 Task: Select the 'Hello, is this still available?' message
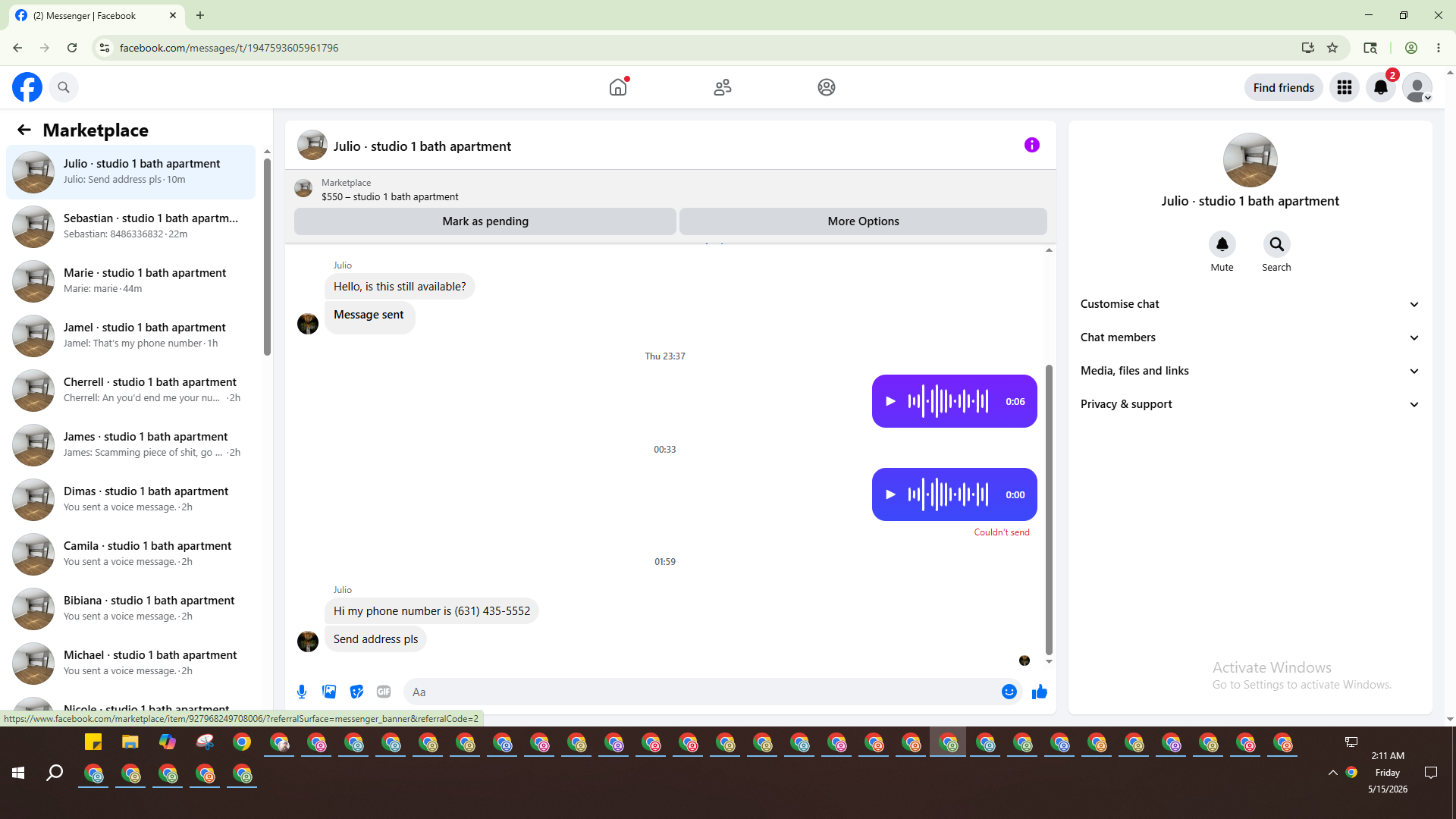point(400,287)
